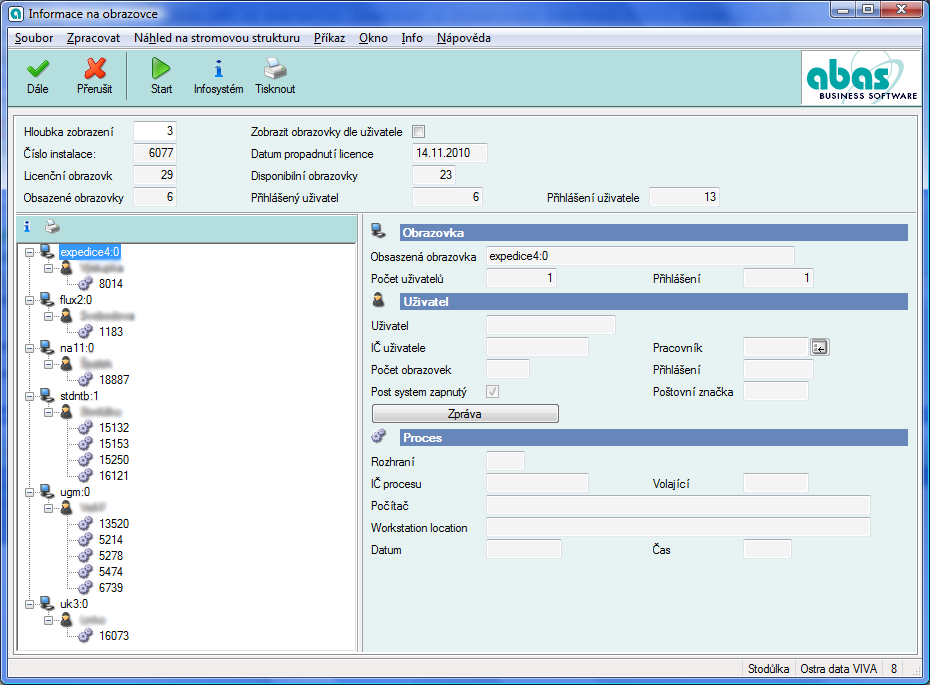Toggle the Post system zapnutý checkbox
The width and height of the screenshot is (930, 685).
pos(492,391)
